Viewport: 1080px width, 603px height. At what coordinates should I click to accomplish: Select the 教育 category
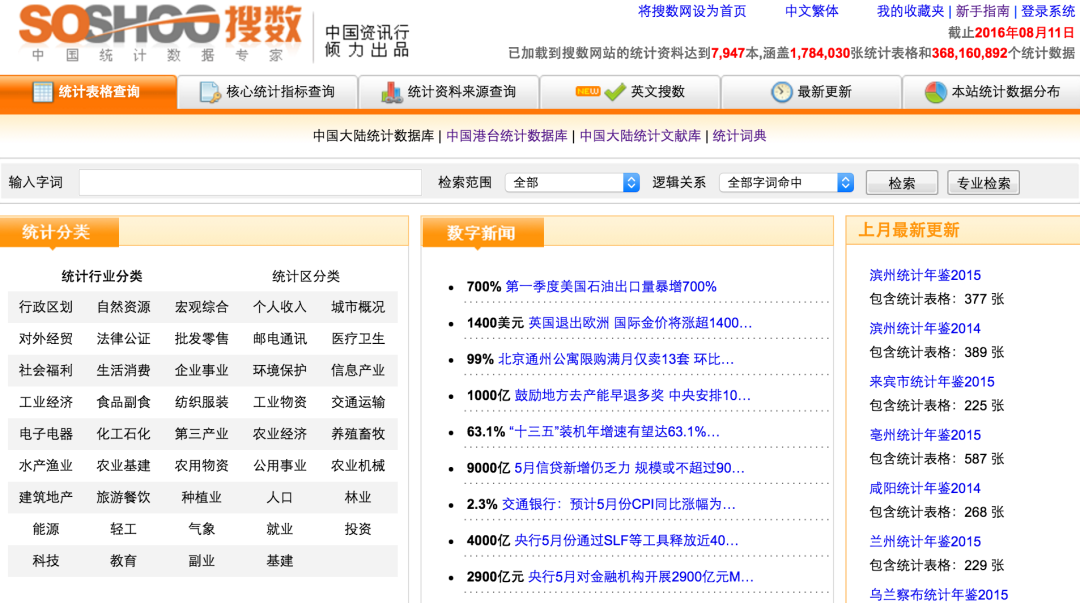point(123,560)
